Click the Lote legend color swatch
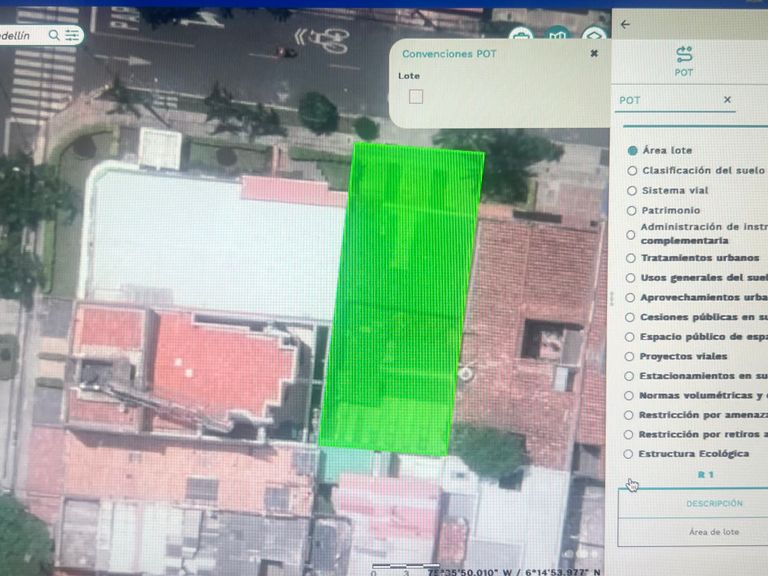This screenshot has height=576, width=768. [416, 96]
